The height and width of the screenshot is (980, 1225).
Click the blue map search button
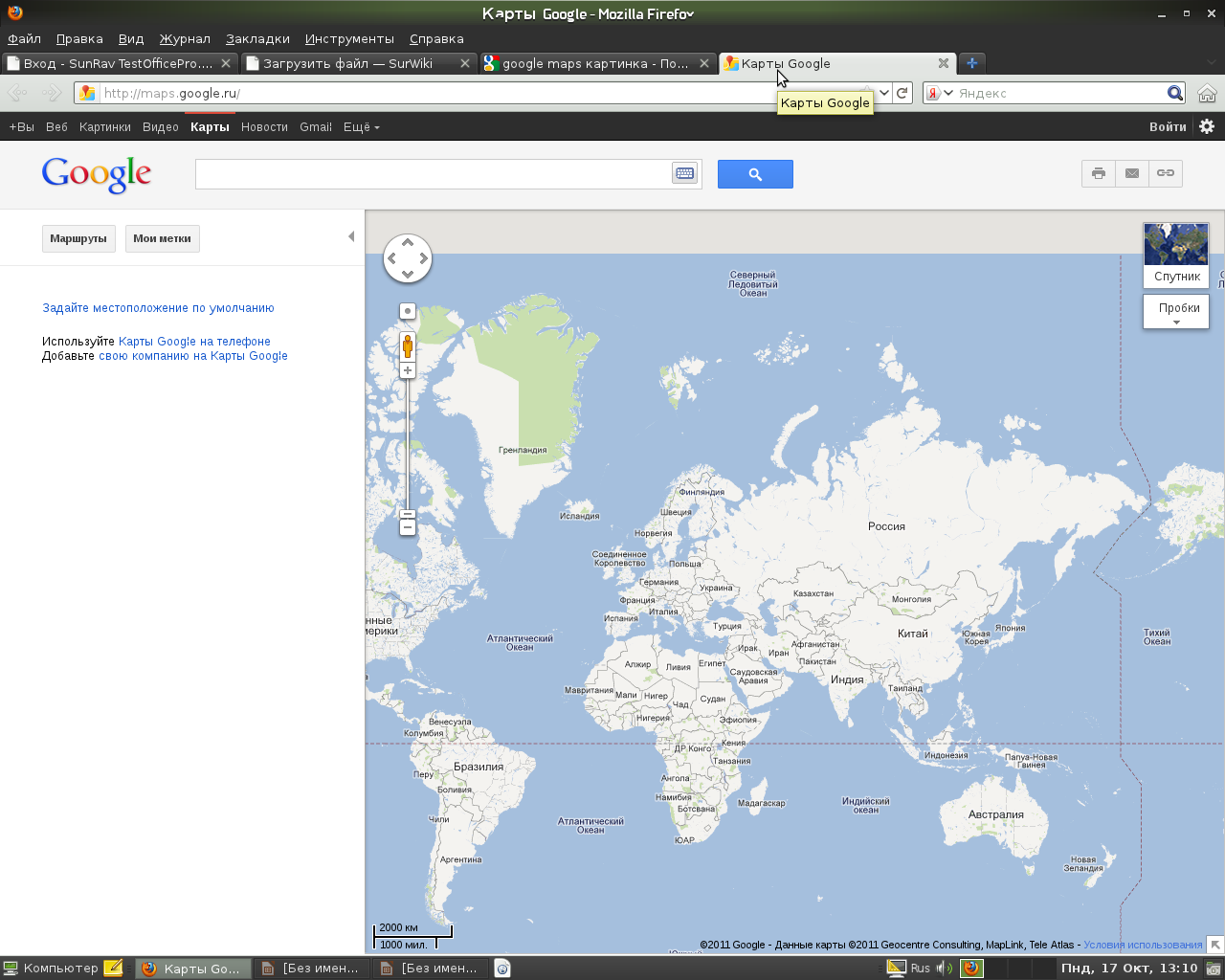click(x=755, y=174)
